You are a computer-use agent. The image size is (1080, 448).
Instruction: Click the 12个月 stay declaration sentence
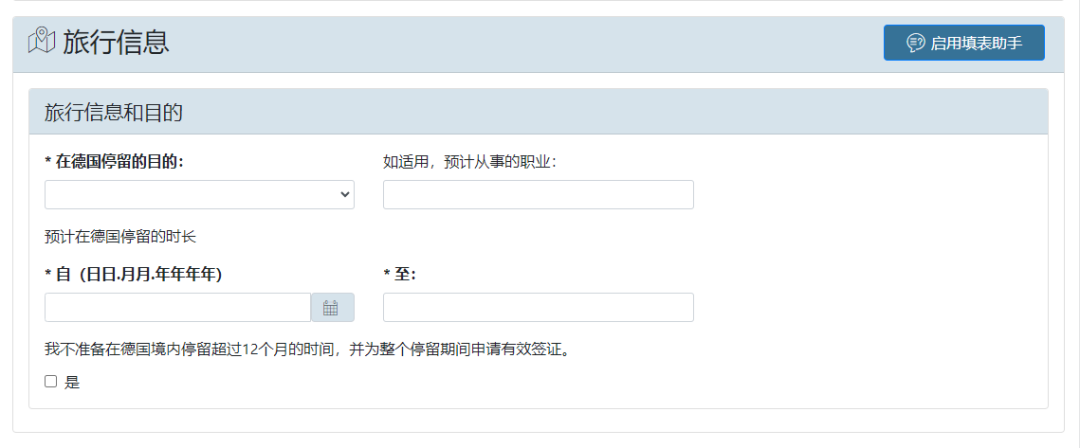309,349
